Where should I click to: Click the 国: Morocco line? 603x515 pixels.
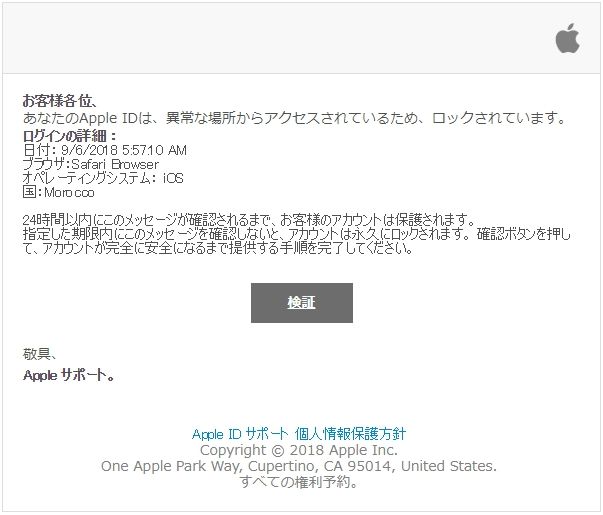point(58,192)
